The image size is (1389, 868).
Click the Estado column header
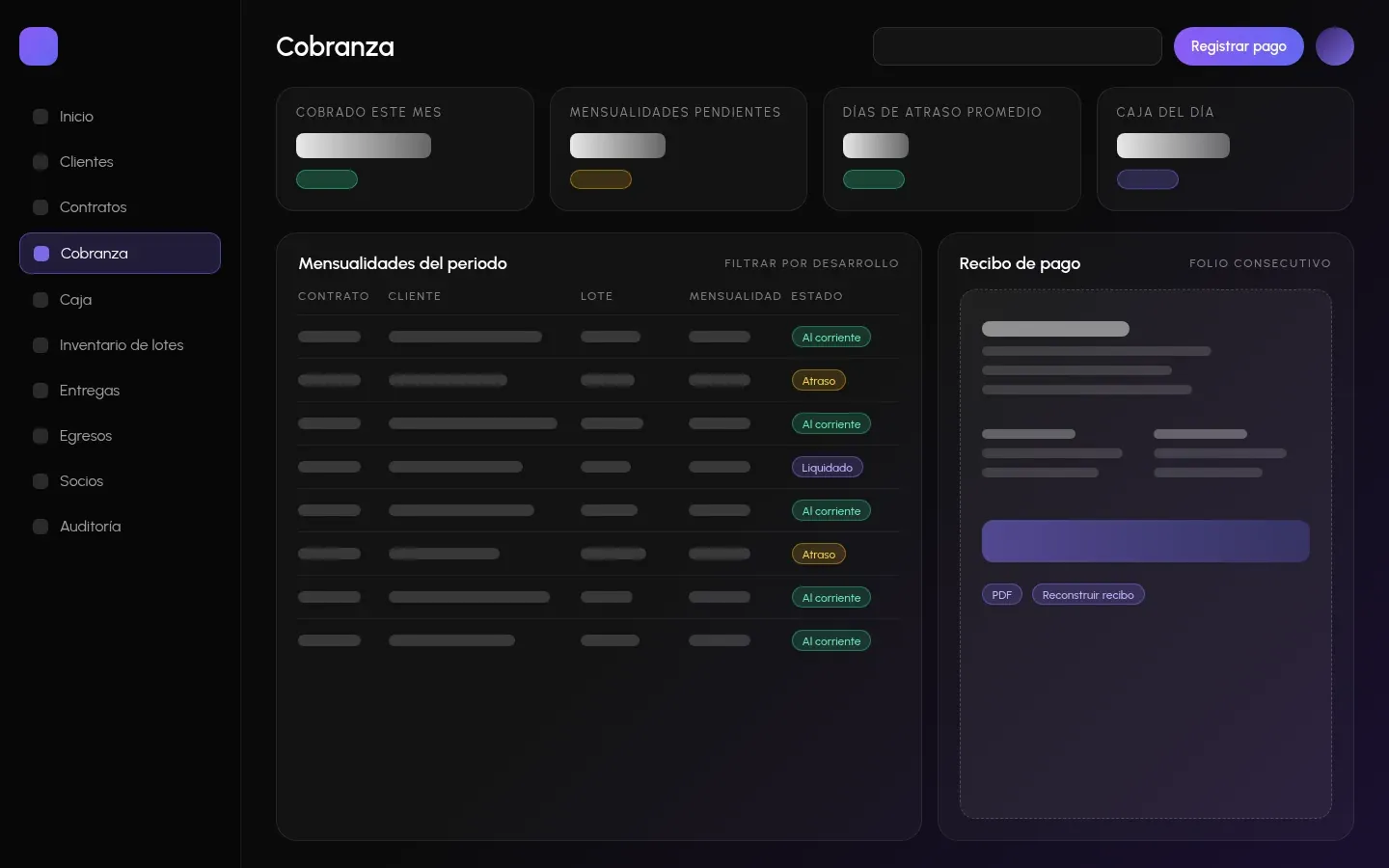coord(817,296)
